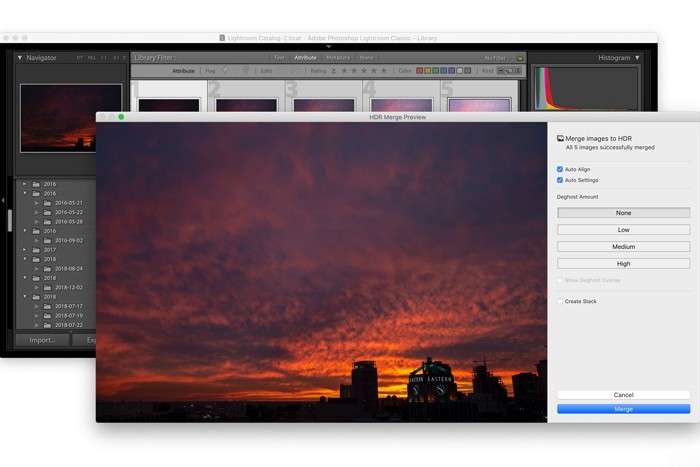Click the filter lock icon
Screen dimensions: 700x467
tap(520, 58)
